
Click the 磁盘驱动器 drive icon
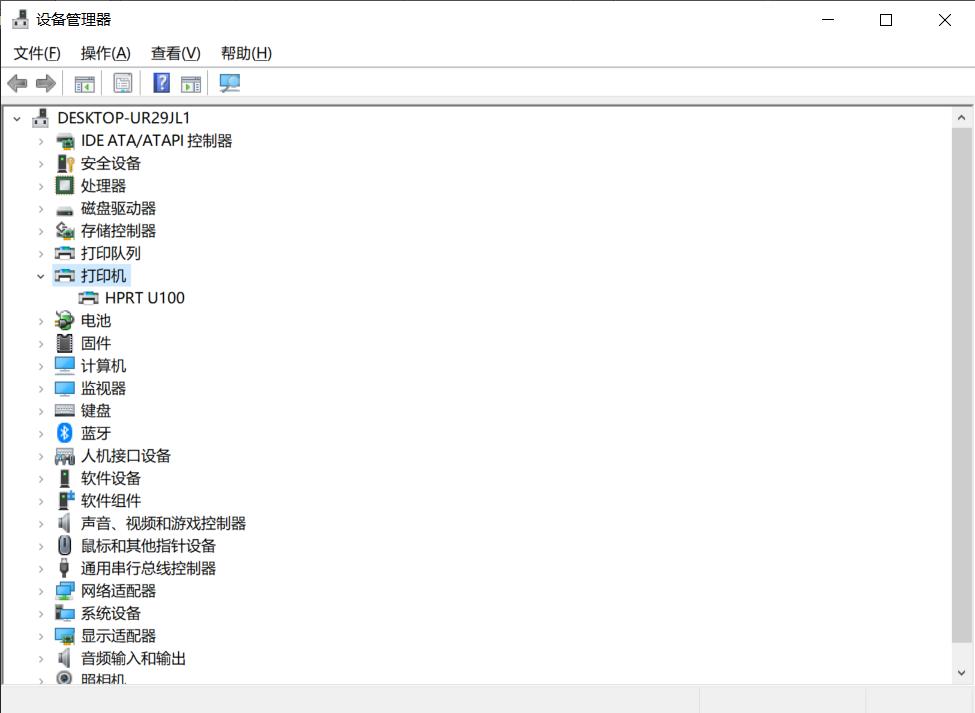tap(65, 210)
